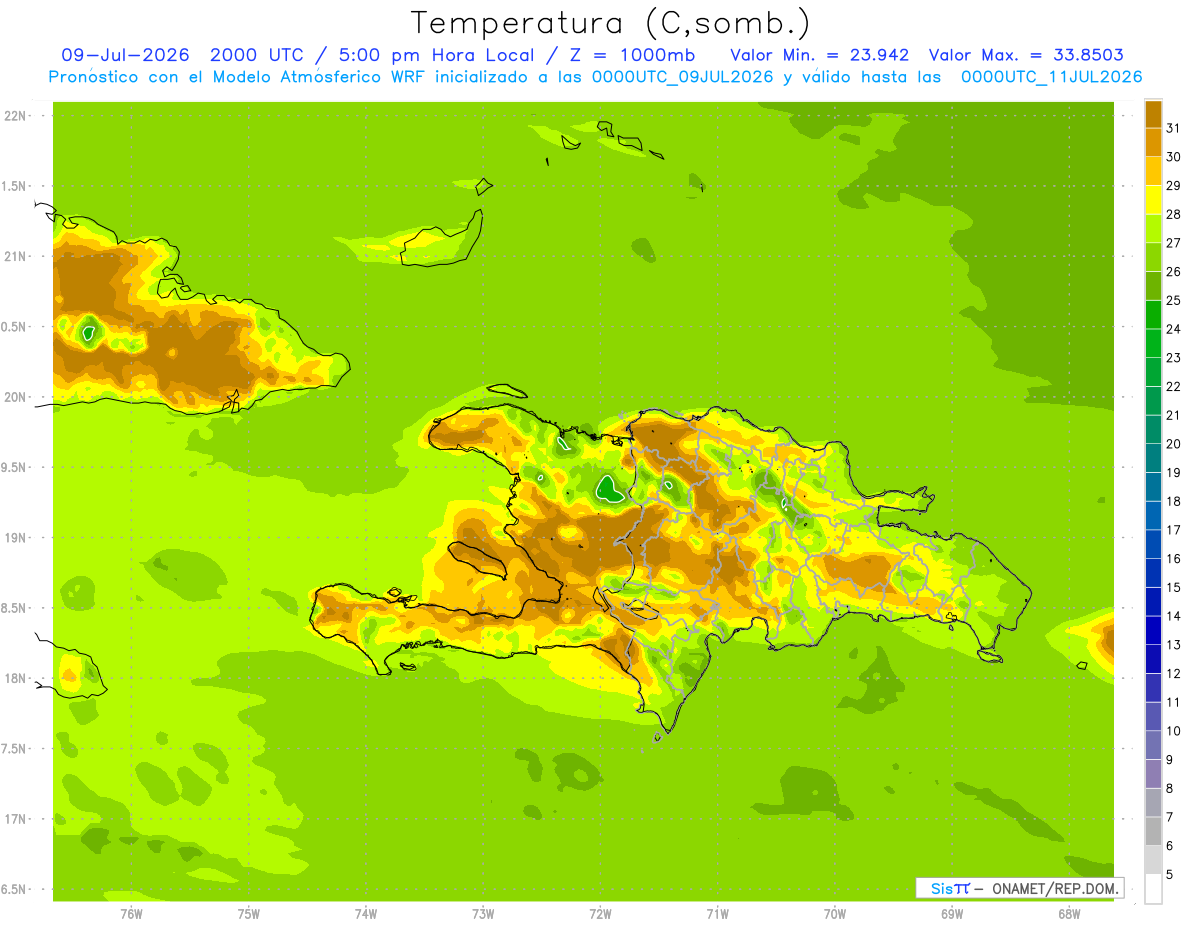
Task: Click the title 'Temperatura (C,somb.)'
Action: point(611,23)
